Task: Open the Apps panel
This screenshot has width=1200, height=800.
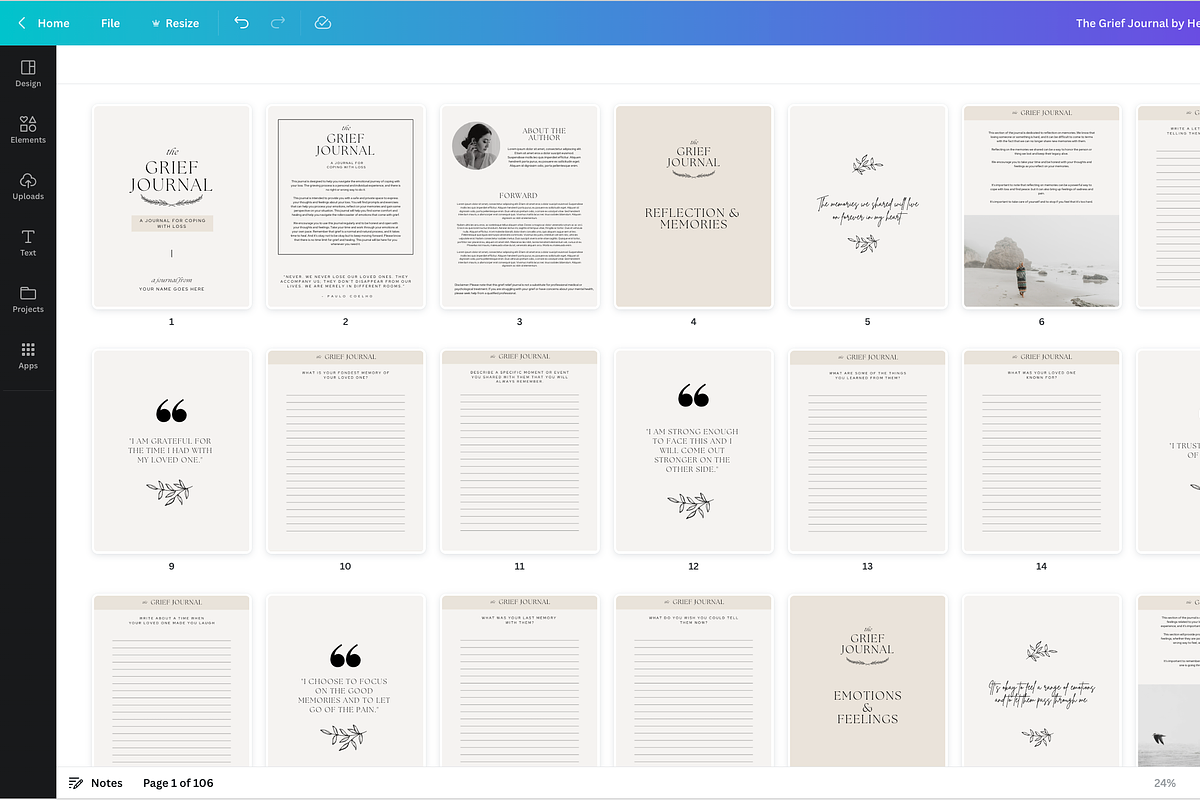Action: [28, 356]
